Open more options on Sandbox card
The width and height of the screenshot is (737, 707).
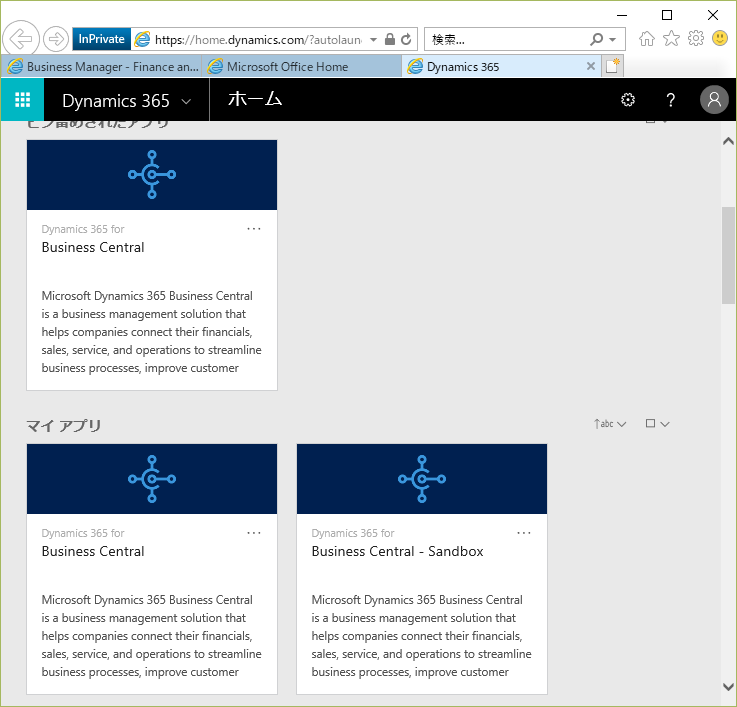coord(524,533)
